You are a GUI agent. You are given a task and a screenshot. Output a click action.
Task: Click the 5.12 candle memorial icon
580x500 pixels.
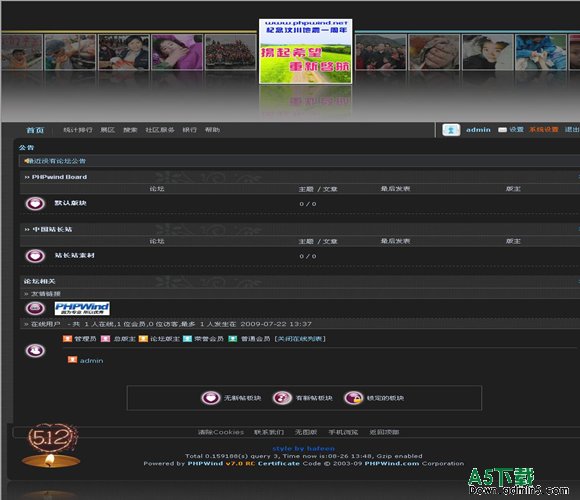51,446
